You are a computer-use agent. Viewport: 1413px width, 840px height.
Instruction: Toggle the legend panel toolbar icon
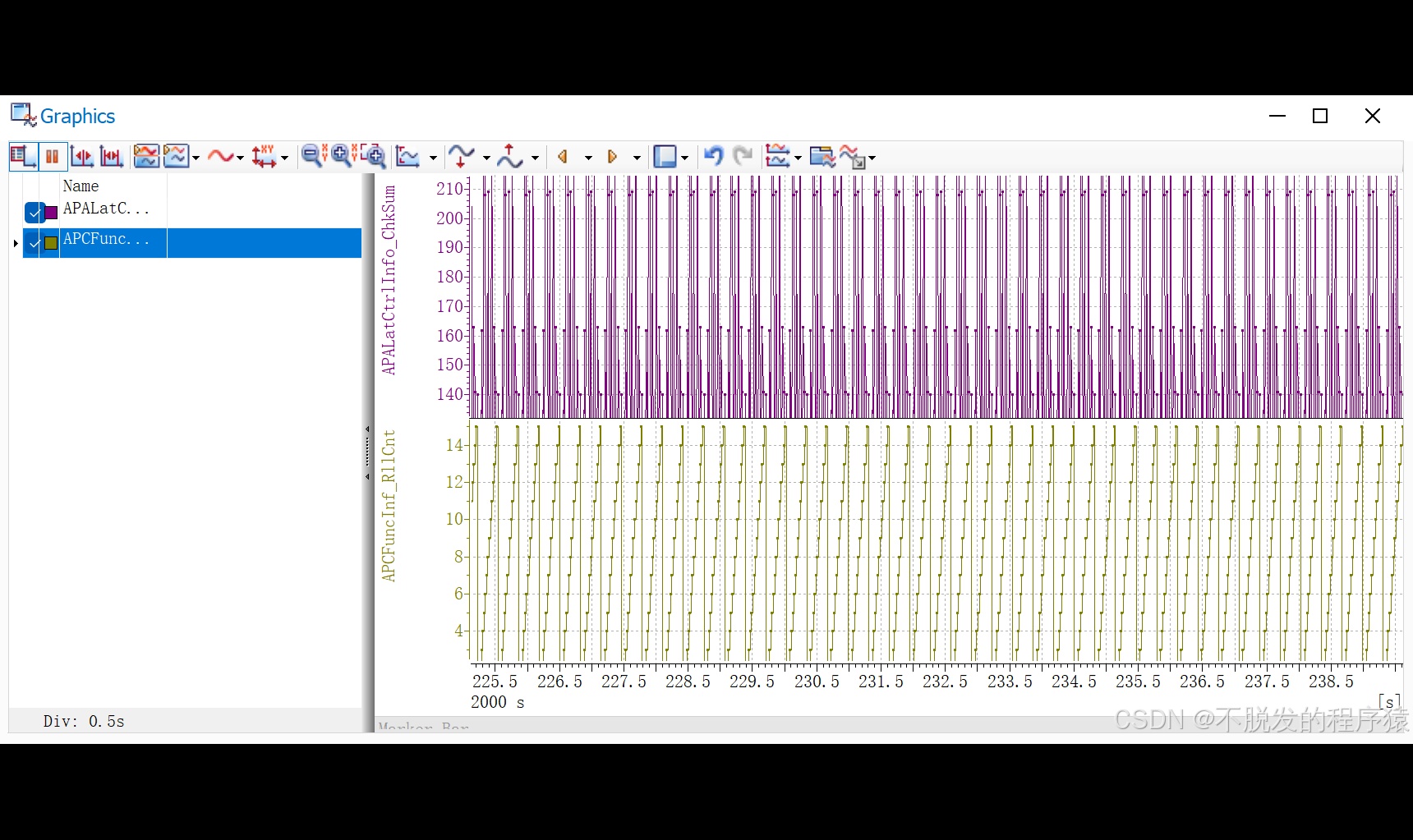coord(23,156)
